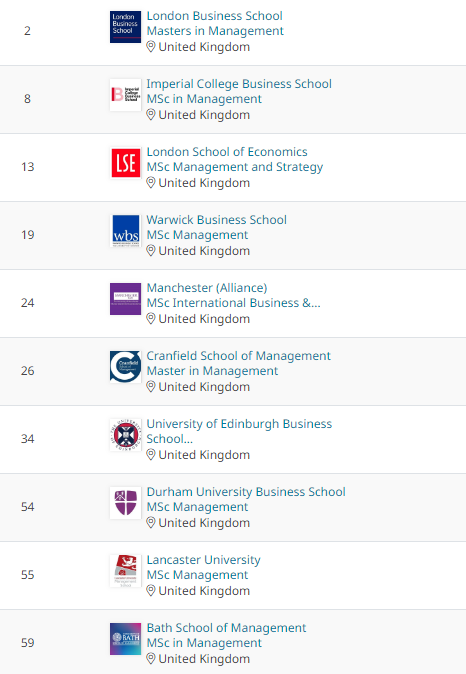Click the blue wbs logo
The image size is (466, 674).
pos(125,231)
